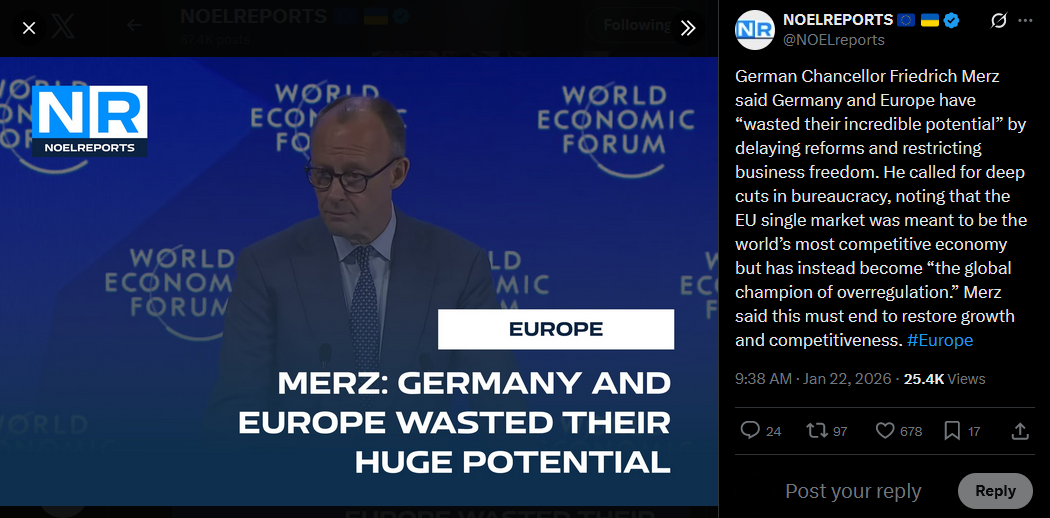Click the blue verified badge
Viewport: 1050px width, 518px height.
click(952, 21)
